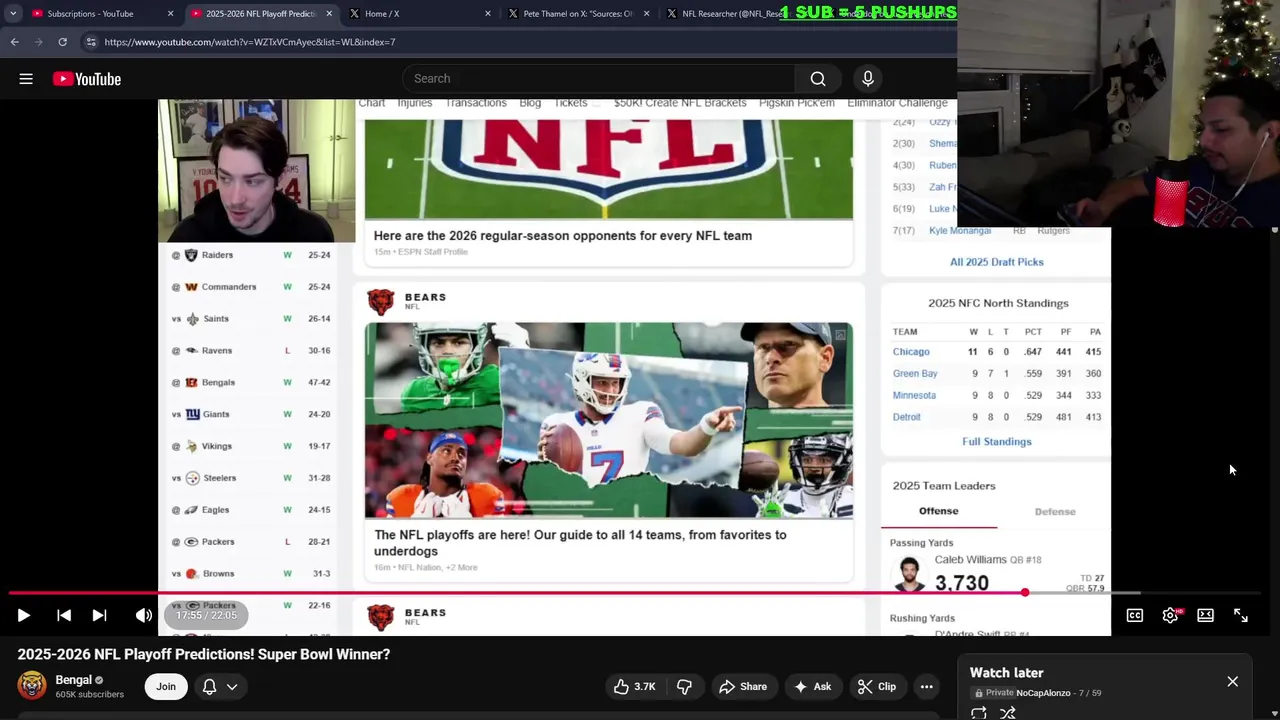Mute the video using the speaker icon
1280x720 pixels.
[144, 616]
